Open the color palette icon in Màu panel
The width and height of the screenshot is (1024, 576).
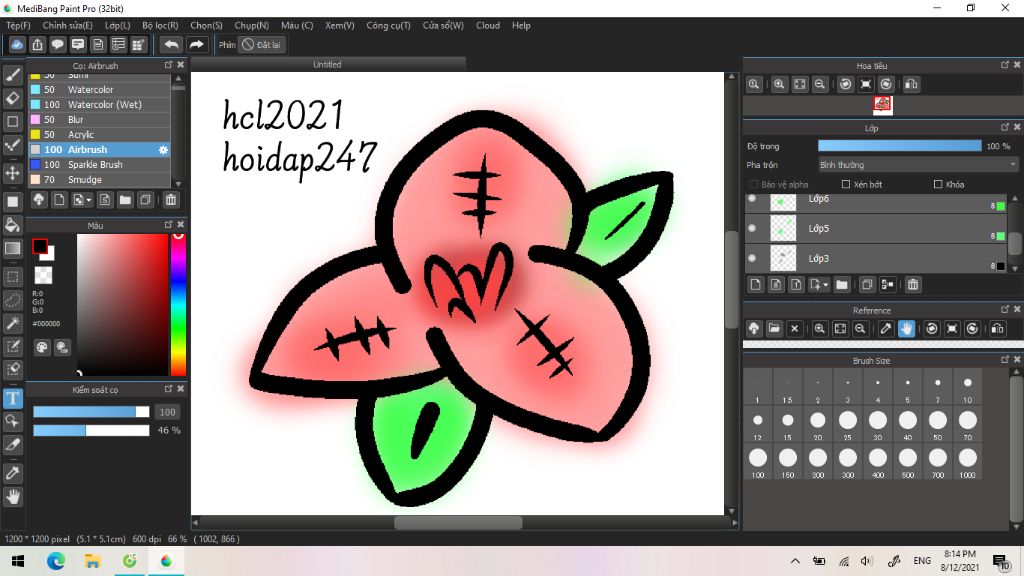(42, 347)
